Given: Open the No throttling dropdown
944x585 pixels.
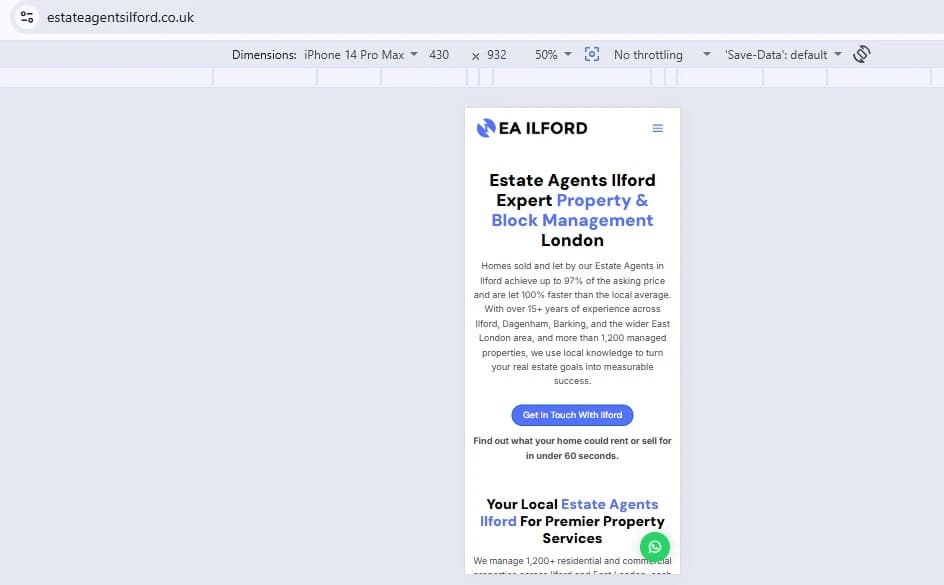Looking at the screenshot, I should tap(662, 55).
